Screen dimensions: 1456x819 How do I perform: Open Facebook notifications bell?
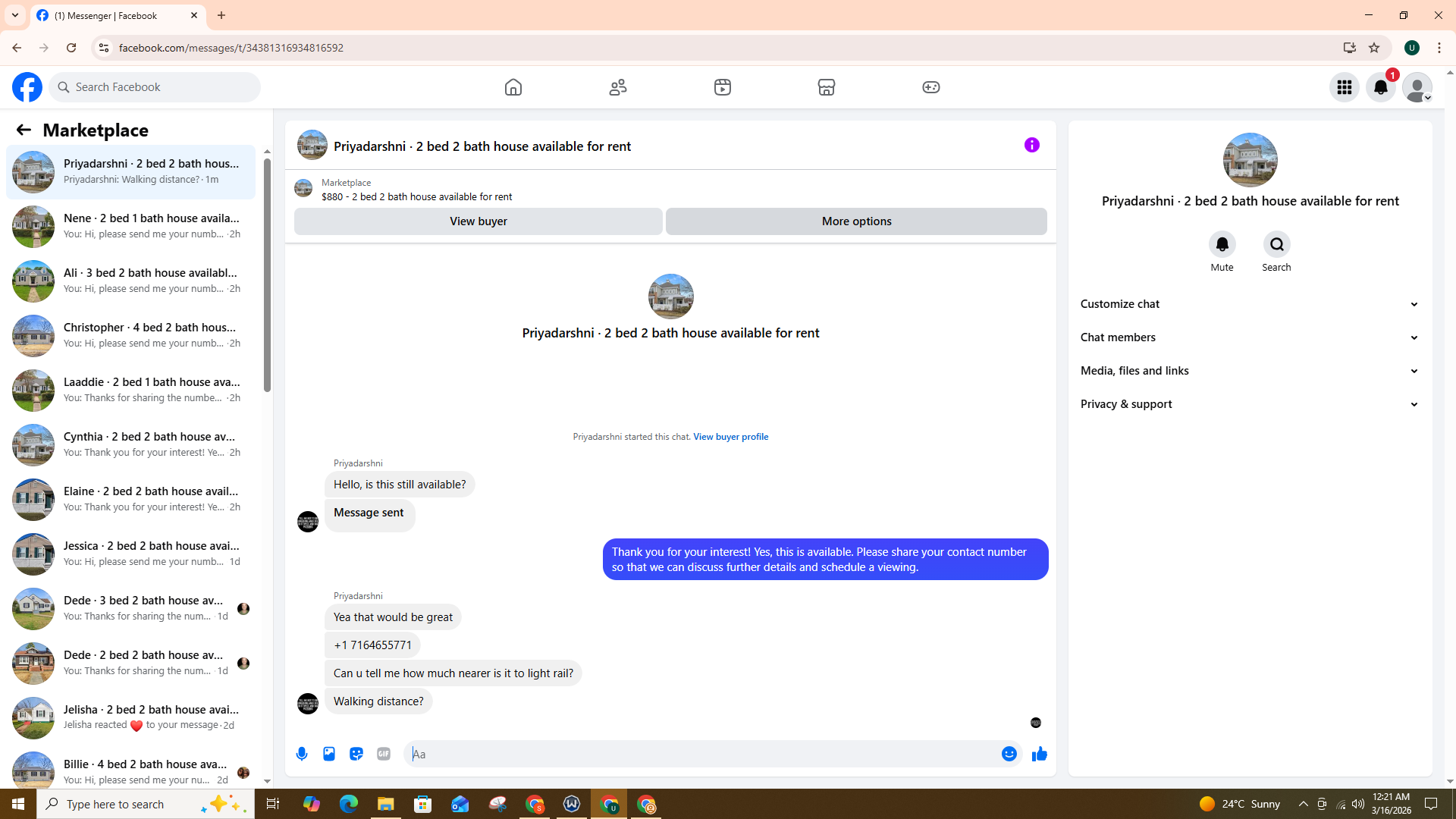point(1380,87)
